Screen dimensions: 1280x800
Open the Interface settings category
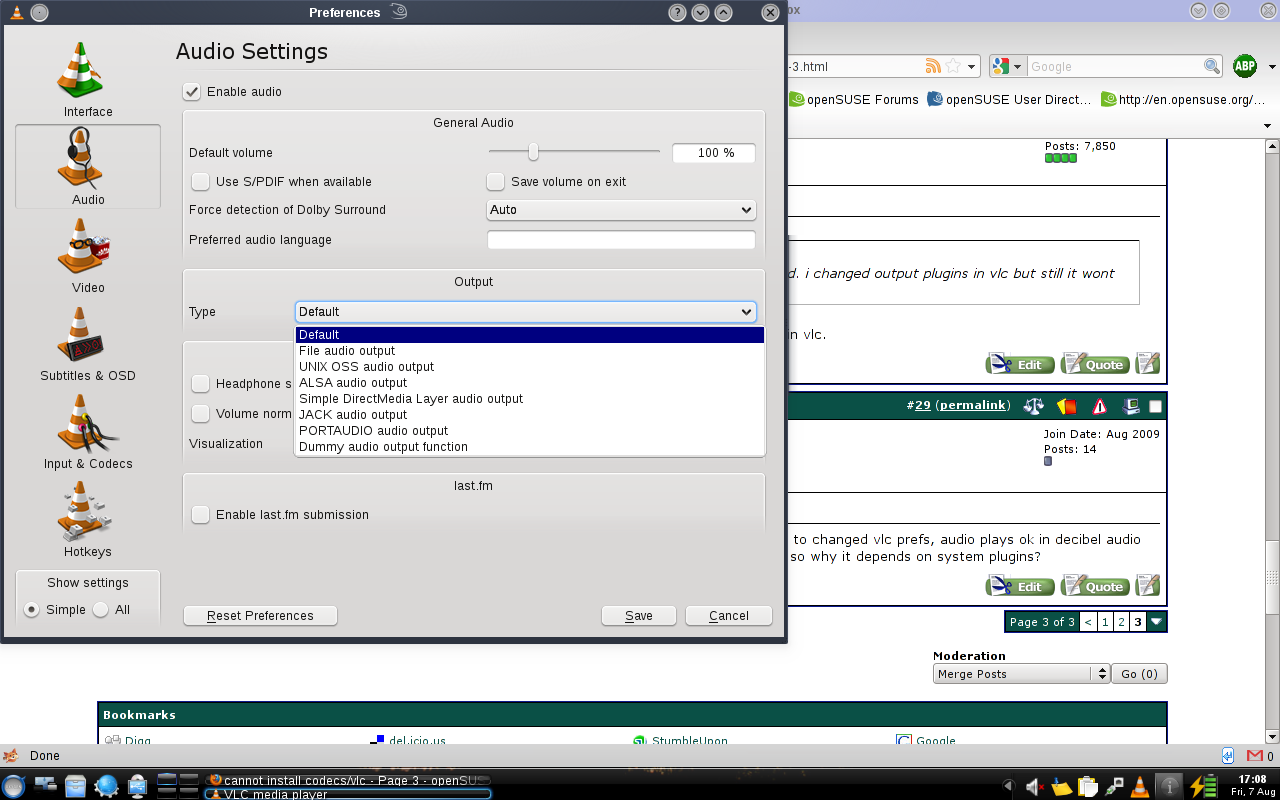tap(88, 80)
